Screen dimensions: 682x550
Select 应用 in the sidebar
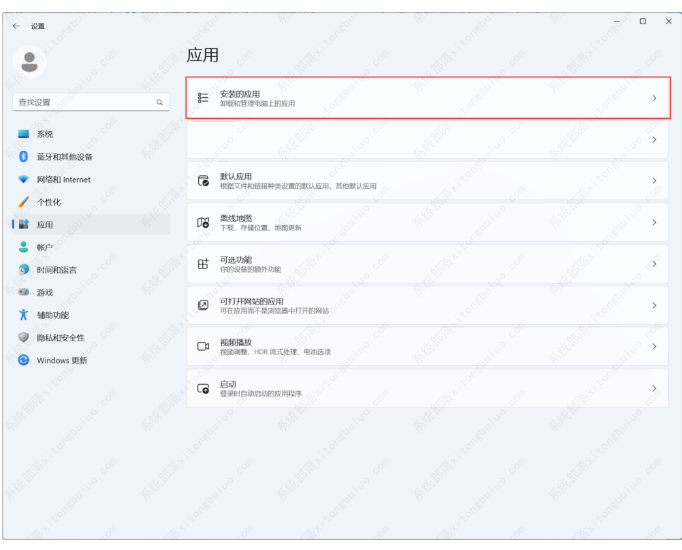coord(91,224)
